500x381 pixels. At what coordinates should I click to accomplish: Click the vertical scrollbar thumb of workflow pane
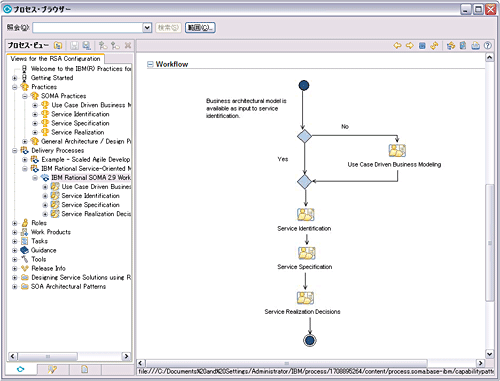click(489, 243)
